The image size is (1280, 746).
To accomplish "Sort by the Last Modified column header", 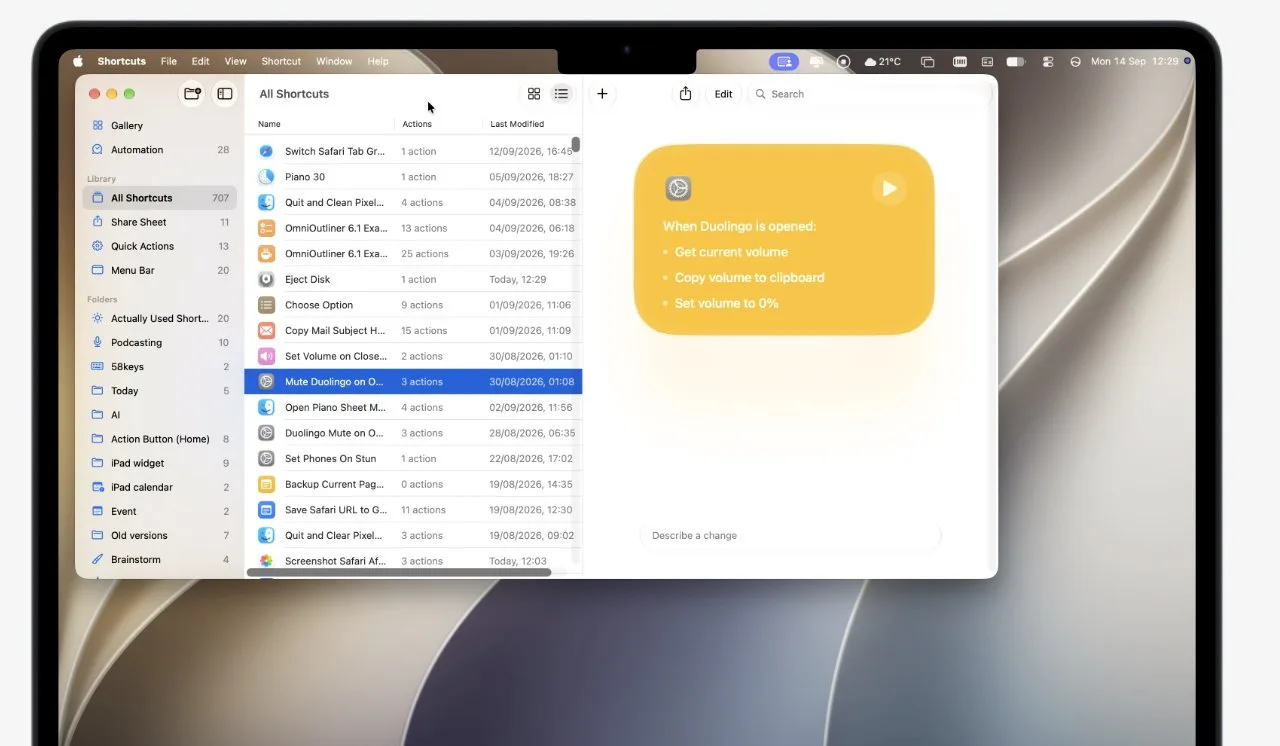I will (x=517, y=124).
